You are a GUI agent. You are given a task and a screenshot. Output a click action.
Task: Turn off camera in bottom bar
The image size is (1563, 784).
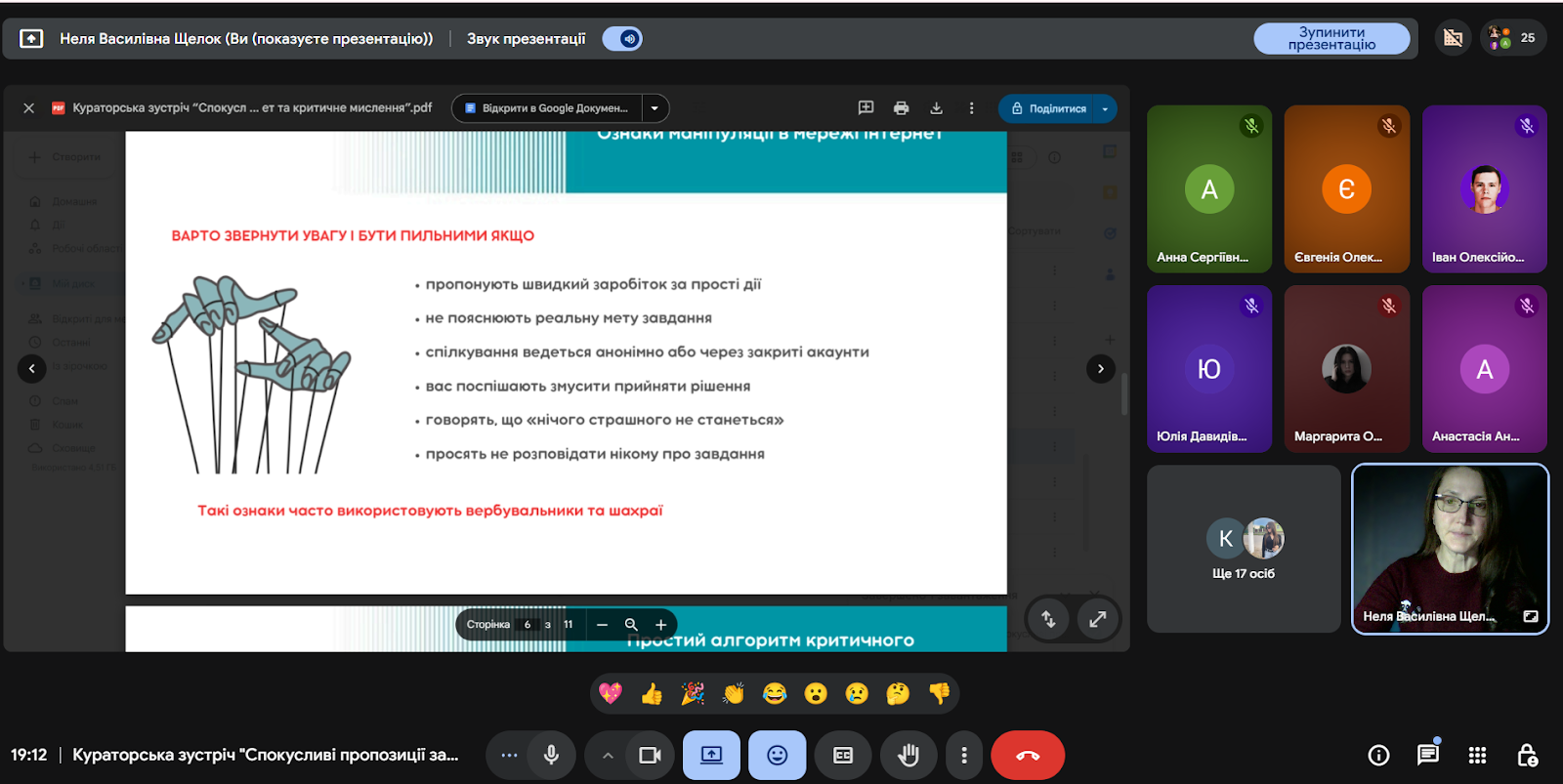pos(650,755)
